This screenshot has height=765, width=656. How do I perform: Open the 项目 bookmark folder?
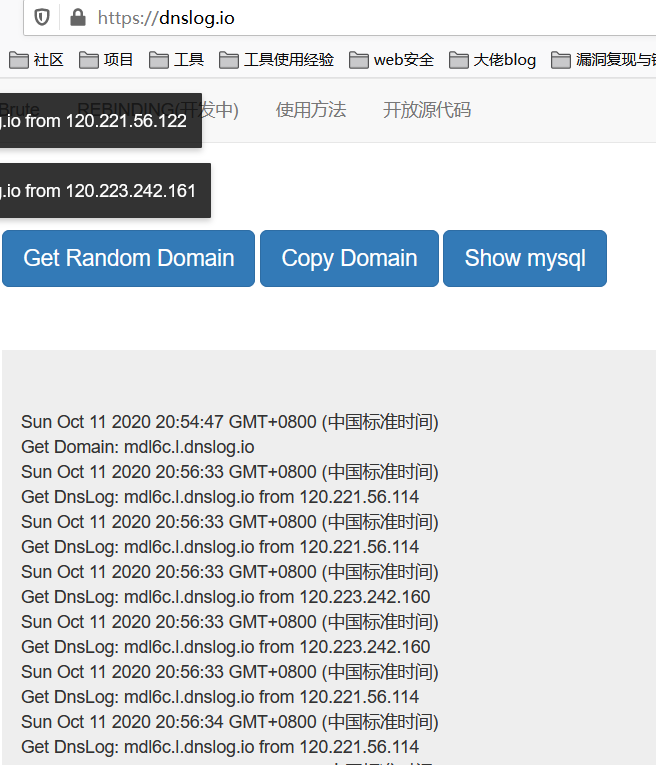click(106, 60)
